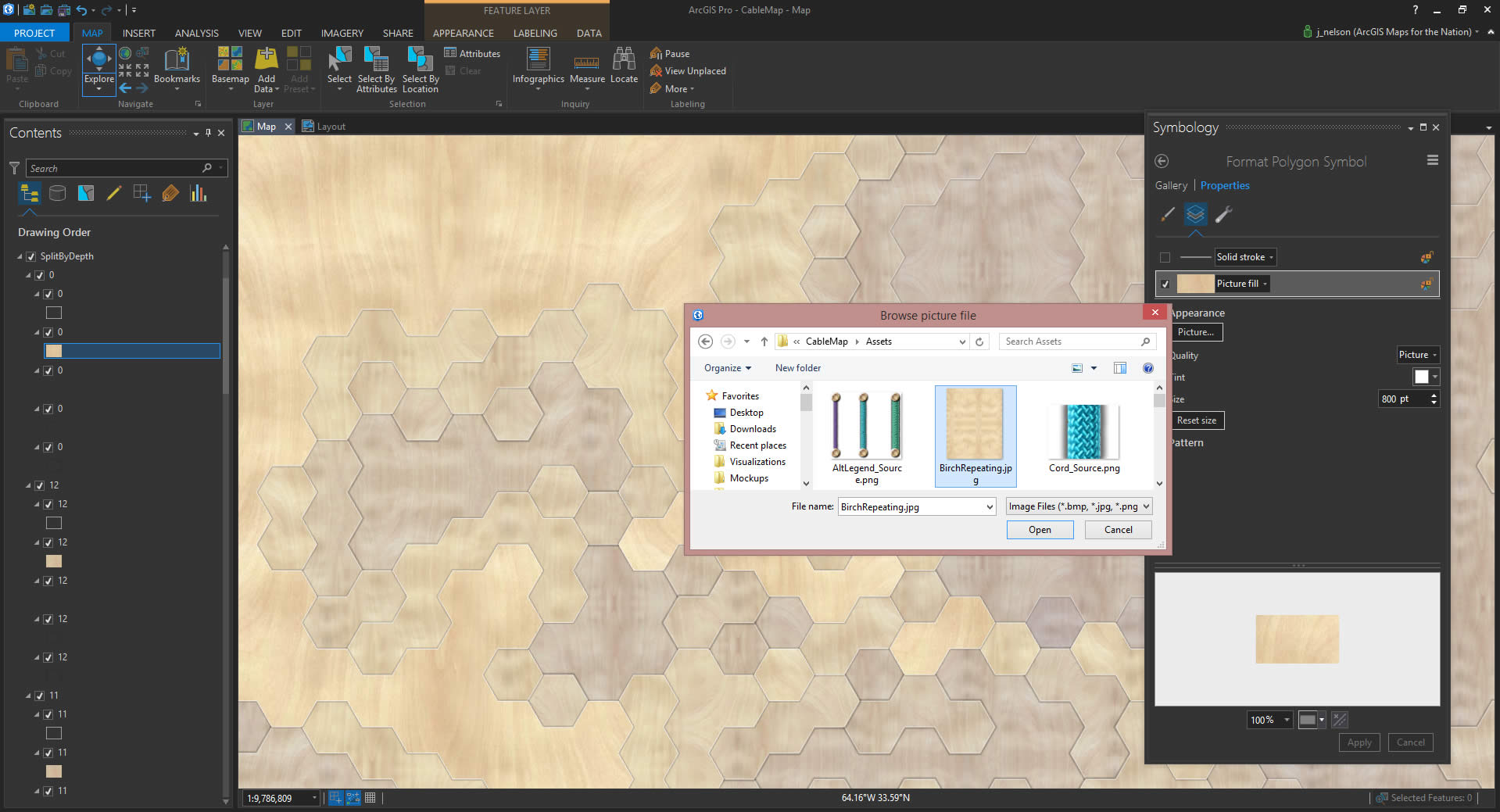Expand the image file type filter dropdown
This screenshot has width=1500, height=812.
click(1079, 506)
